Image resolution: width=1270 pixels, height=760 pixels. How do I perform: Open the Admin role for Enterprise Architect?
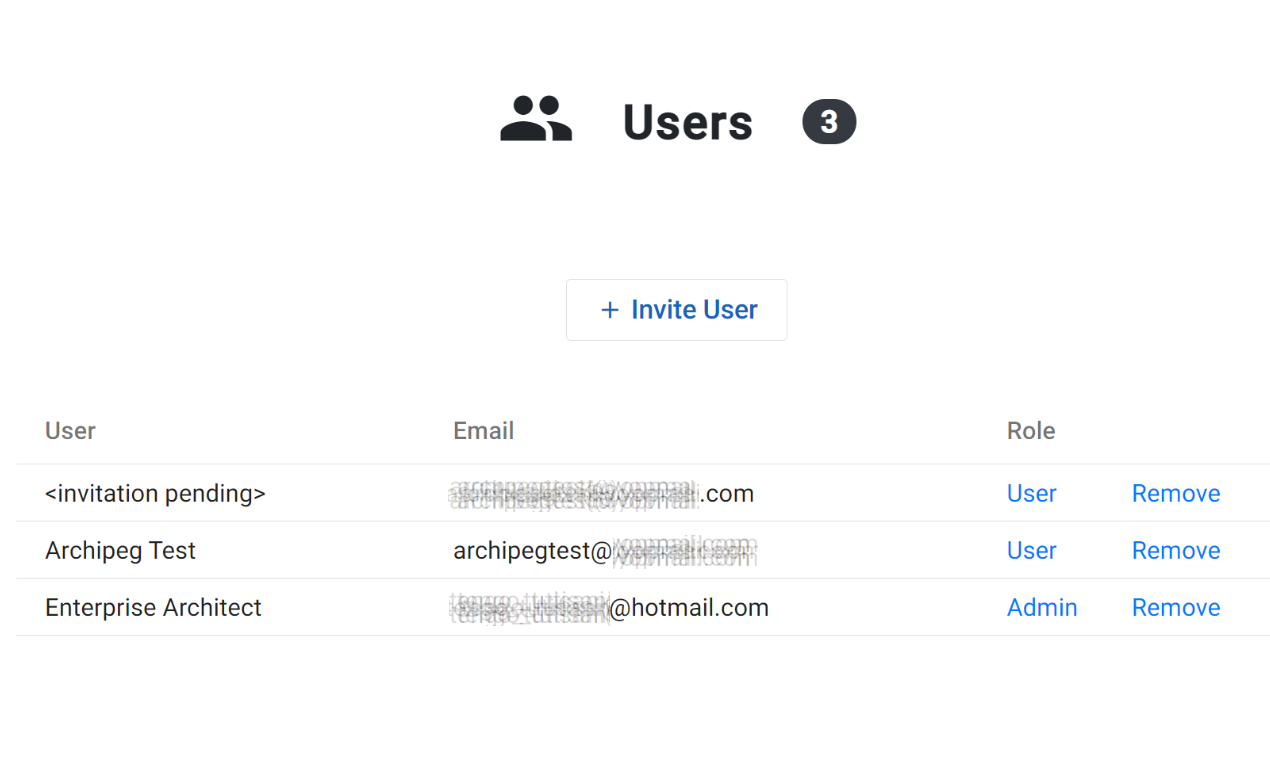point(1042,608)
